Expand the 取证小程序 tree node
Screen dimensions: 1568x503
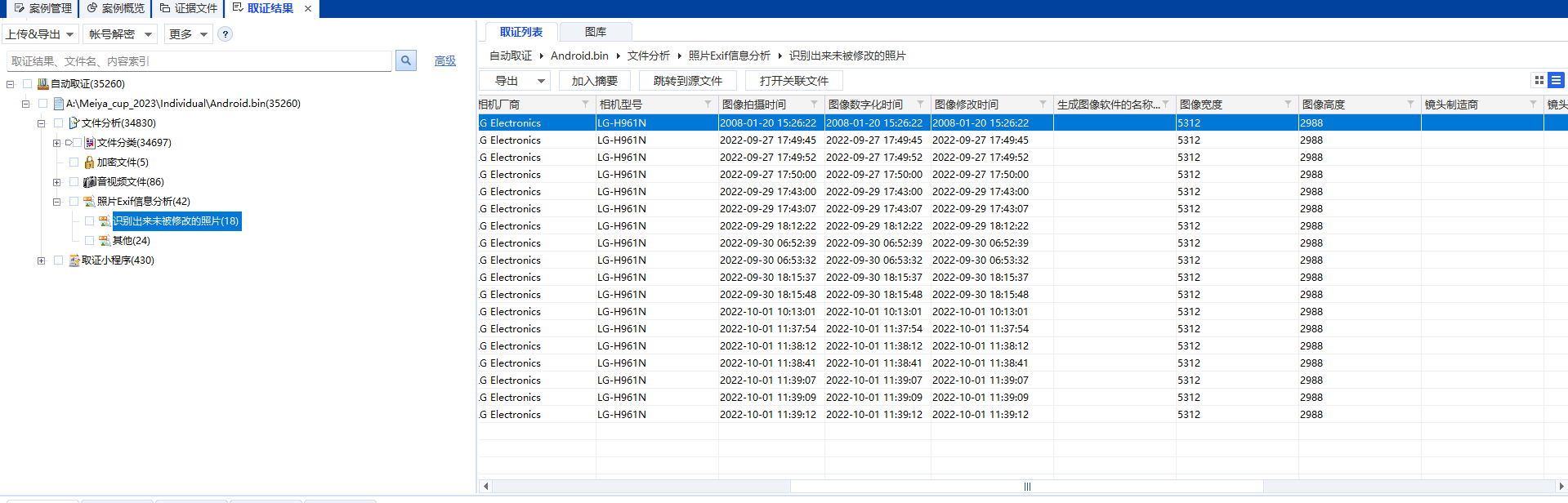pos(42,260)
